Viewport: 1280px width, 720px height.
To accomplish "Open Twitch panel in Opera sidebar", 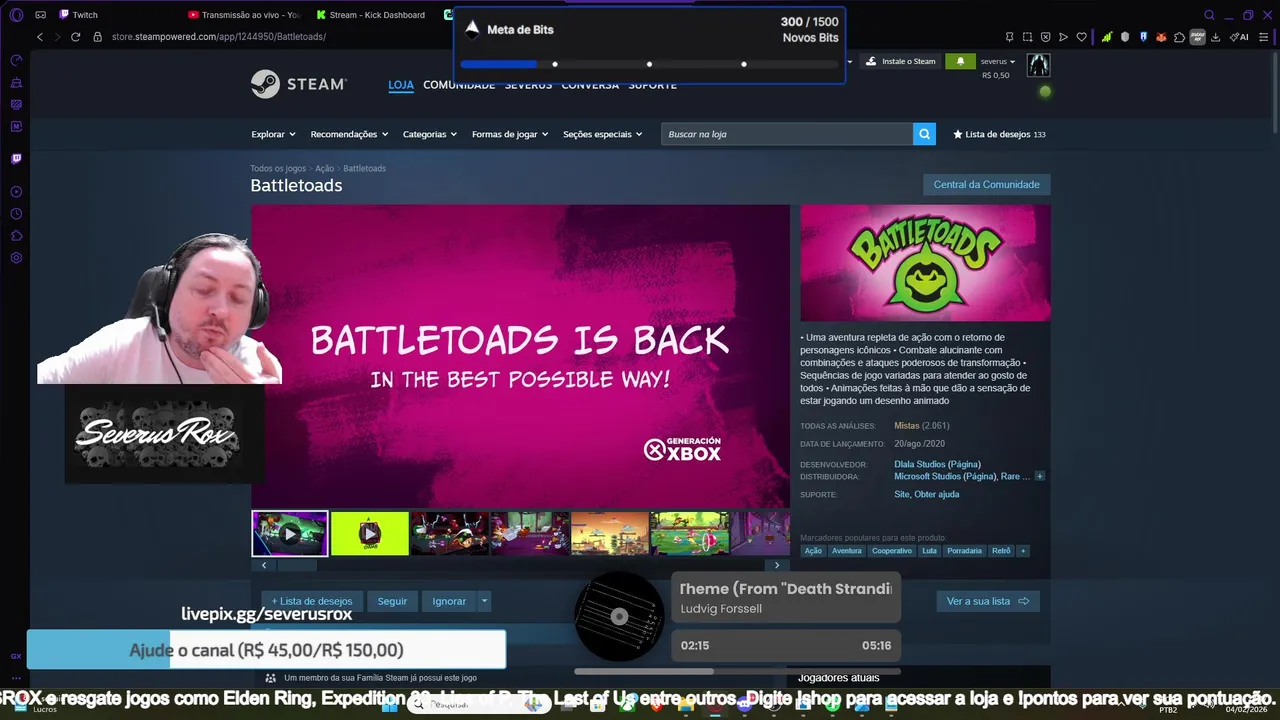I will click(16, 158).
